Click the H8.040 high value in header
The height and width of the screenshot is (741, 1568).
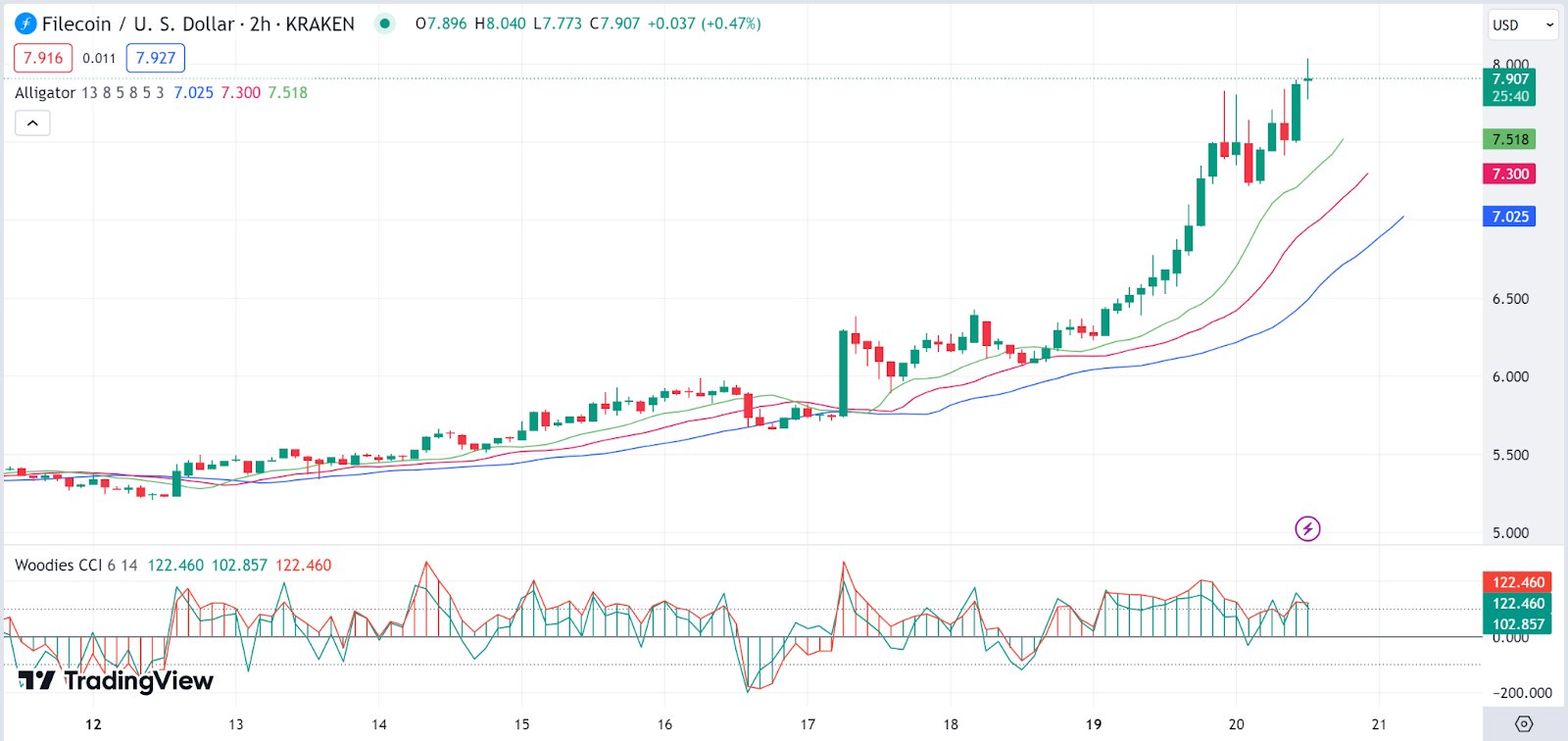(x=500, y=24)
